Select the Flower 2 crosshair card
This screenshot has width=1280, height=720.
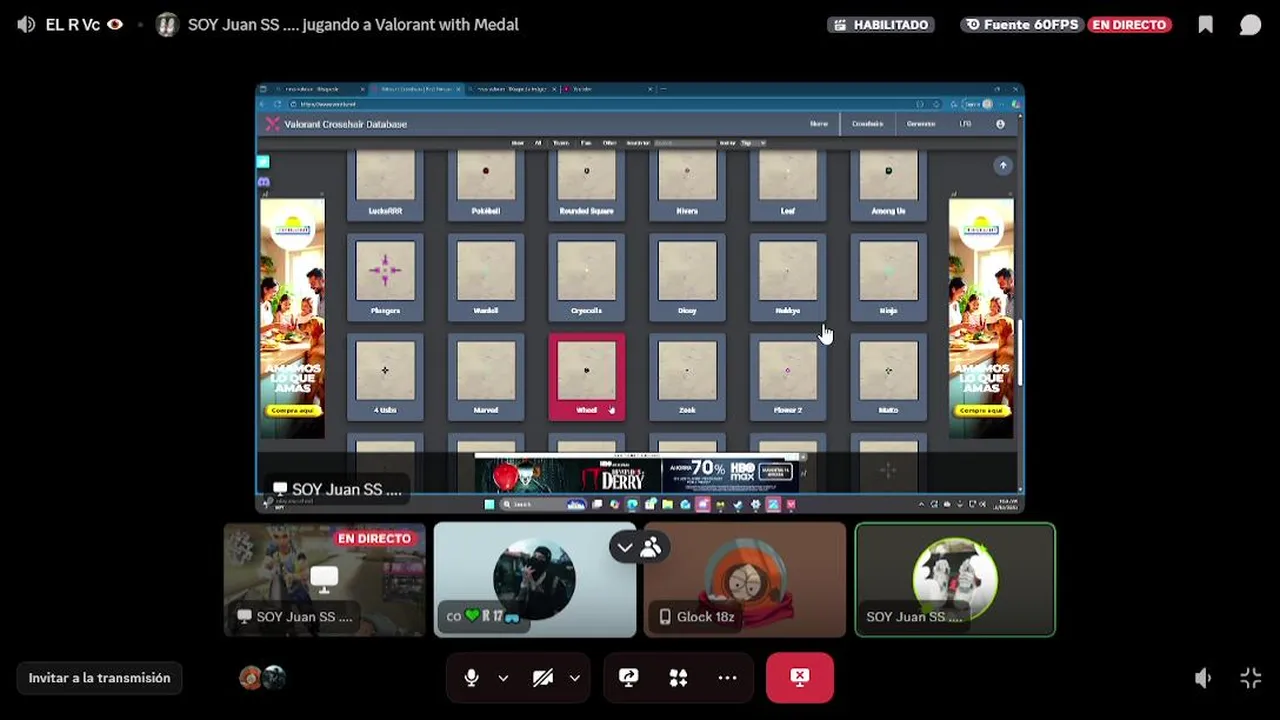coord(788,376)
